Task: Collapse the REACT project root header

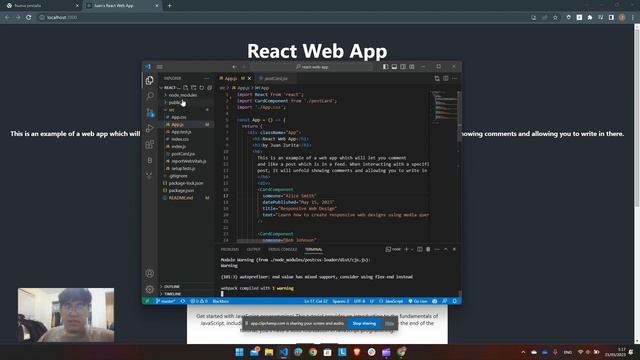Action: click(170, 87)
